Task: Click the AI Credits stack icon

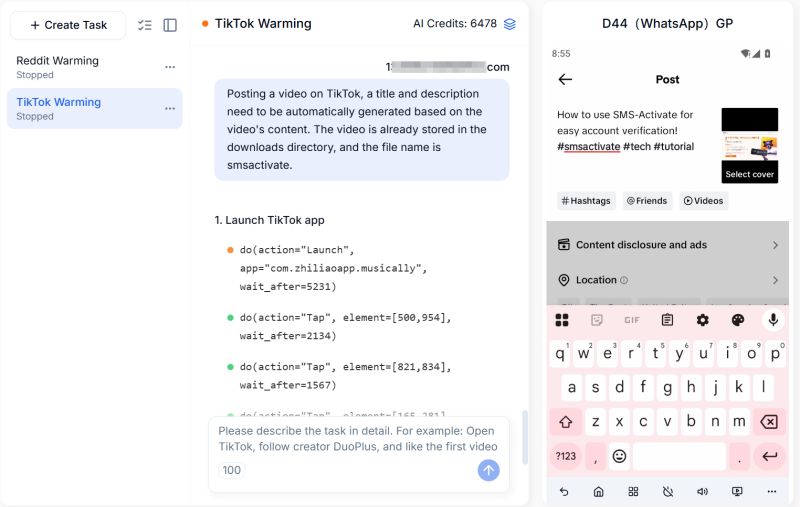Action: 510,24
